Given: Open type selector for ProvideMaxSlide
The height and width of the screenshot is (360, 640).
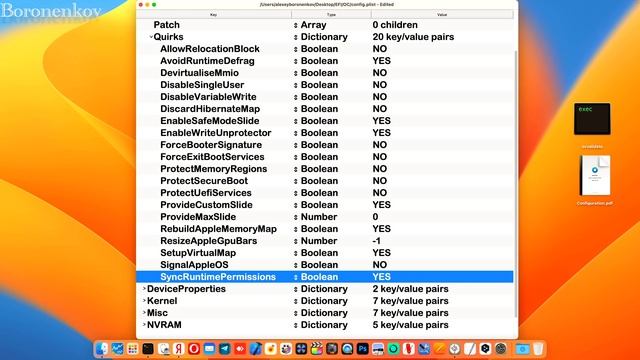Looking at the screenshot, I should click(296, 217).
